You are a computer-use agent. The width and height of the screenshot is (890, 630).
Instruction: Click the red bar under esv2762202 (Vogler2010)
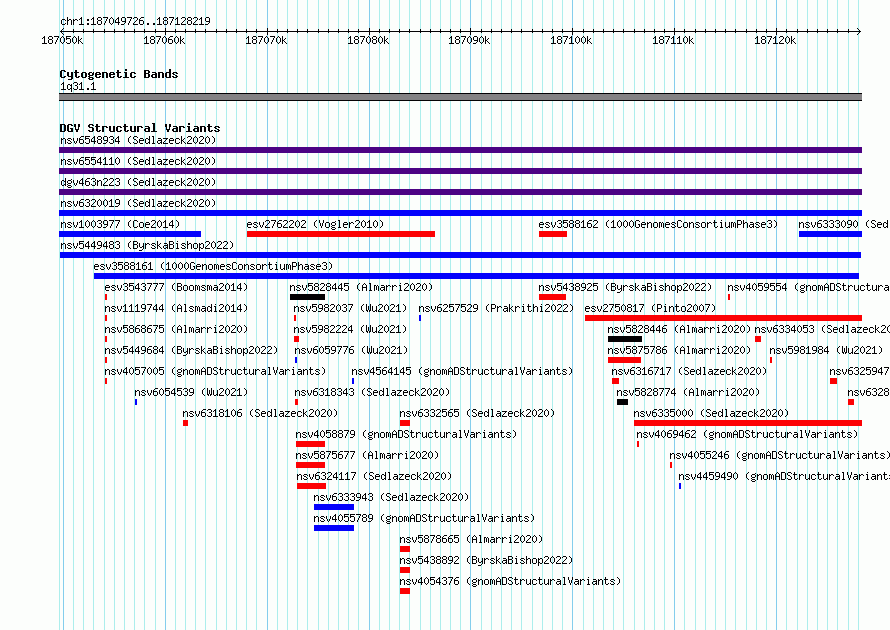tap(341, 234)
